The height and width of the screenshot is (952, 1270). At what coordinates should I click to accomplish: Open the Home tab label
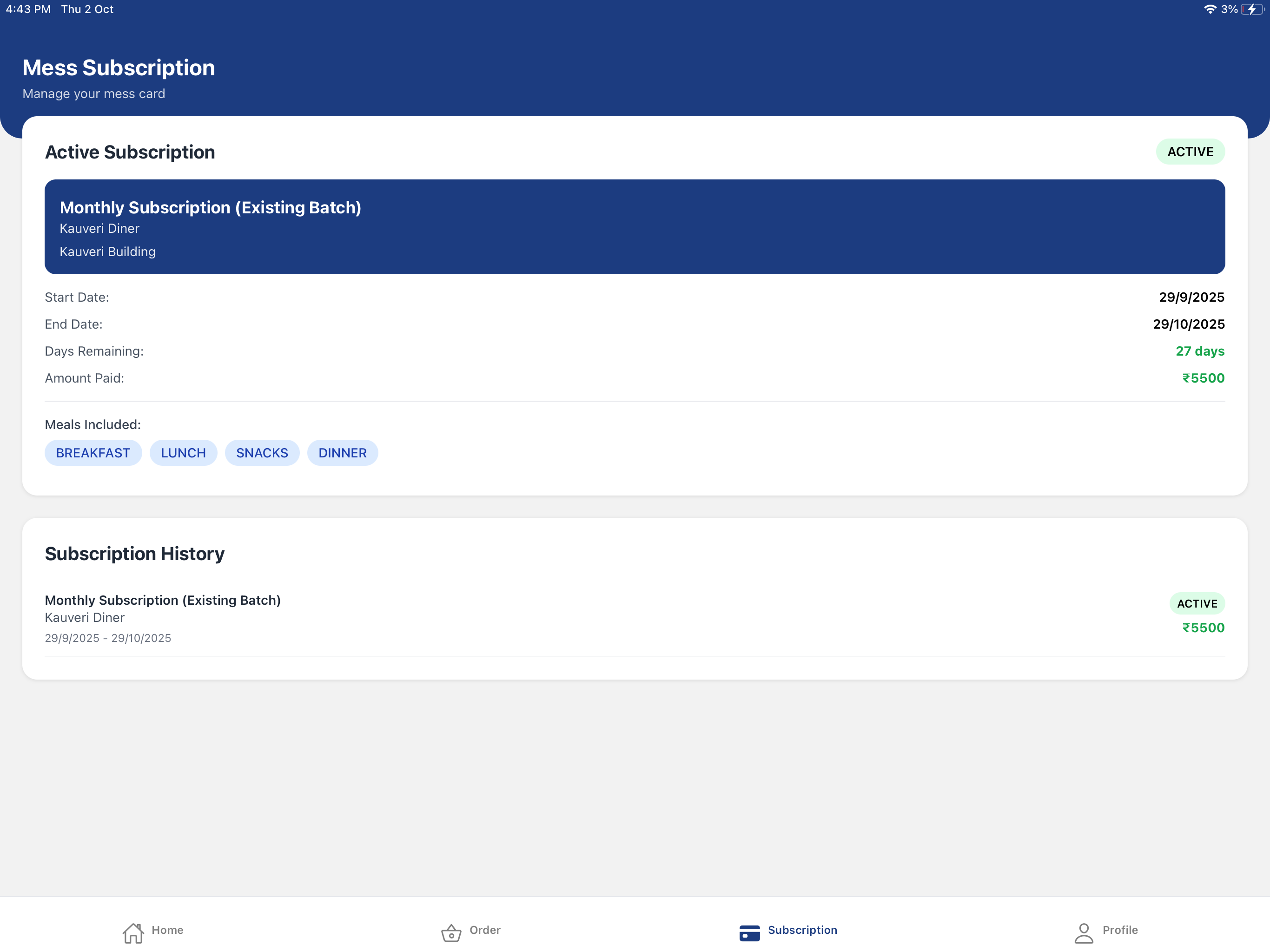pos(168,930)
